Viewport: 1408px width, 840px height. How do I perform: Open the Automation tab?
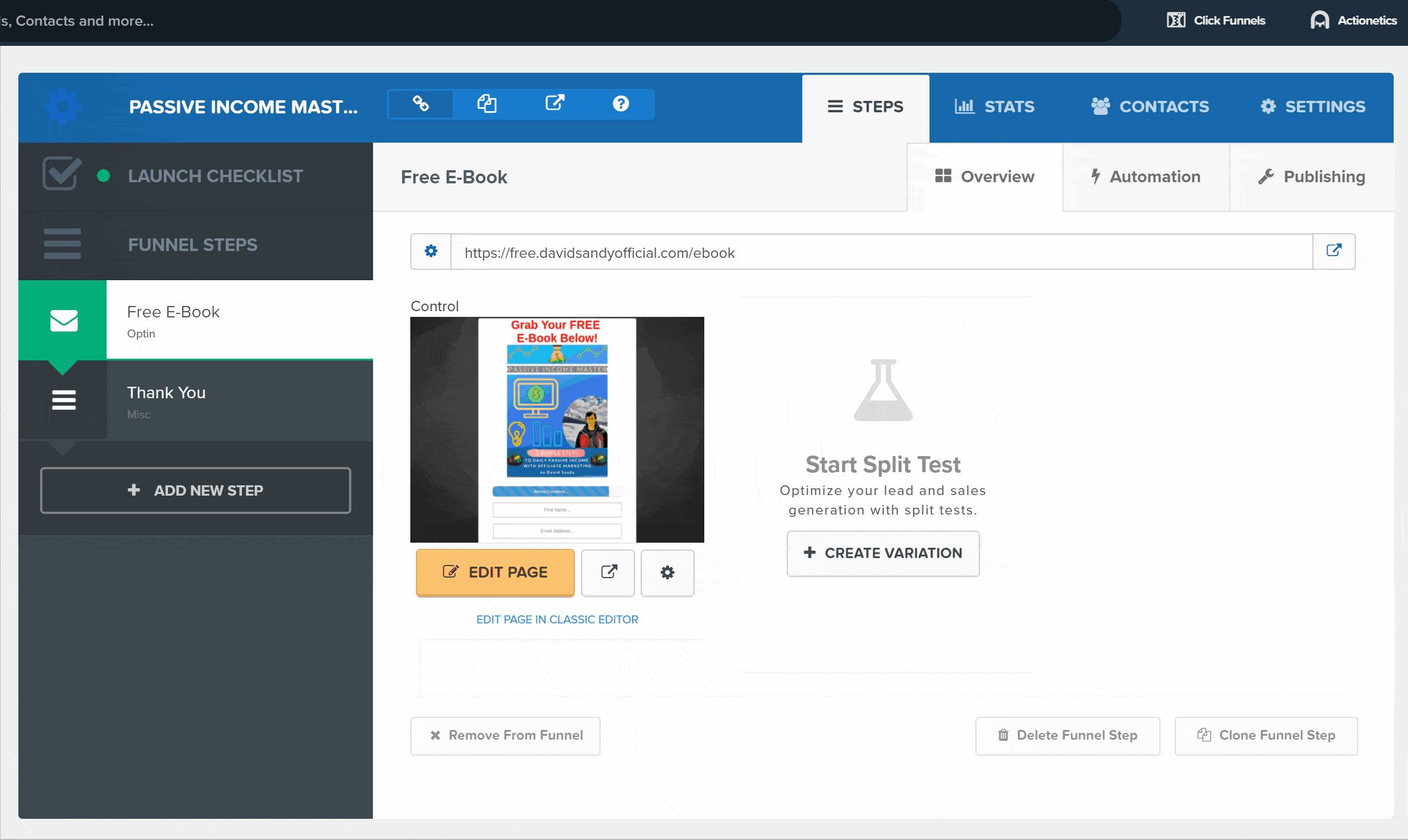tap(1146, 177)
